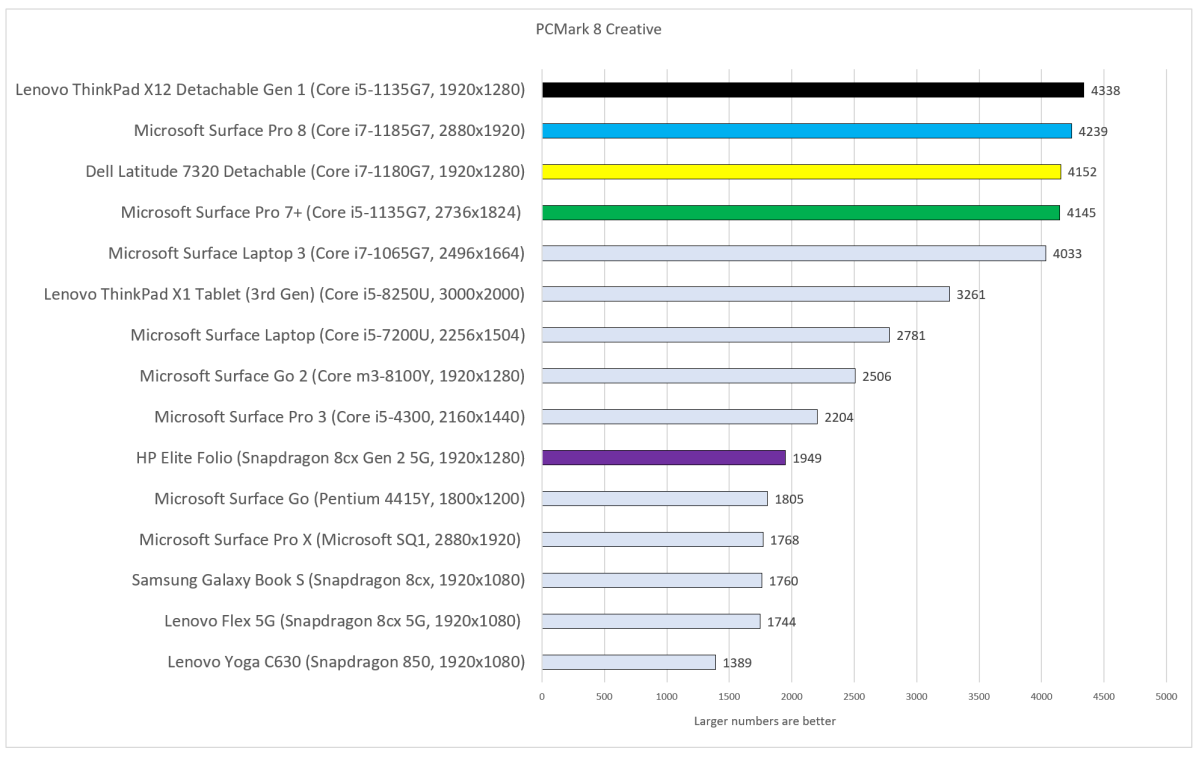Screen dimensions: 1199x757
Task: Click the HP Elite Folio label
Action: coord(330,457)
